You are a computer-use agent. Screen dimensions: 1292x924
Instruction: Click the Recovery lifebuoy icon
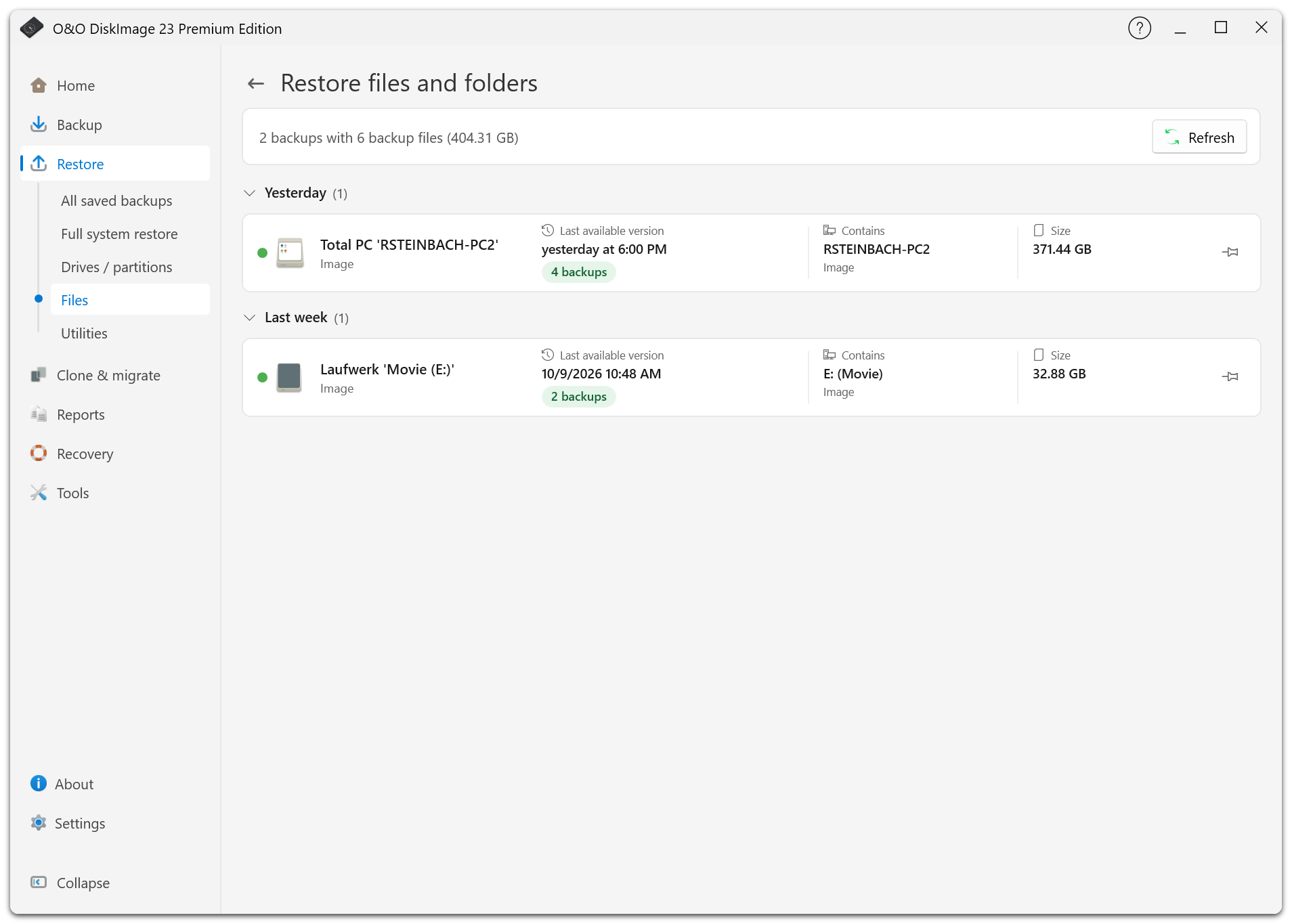(39, 454)
